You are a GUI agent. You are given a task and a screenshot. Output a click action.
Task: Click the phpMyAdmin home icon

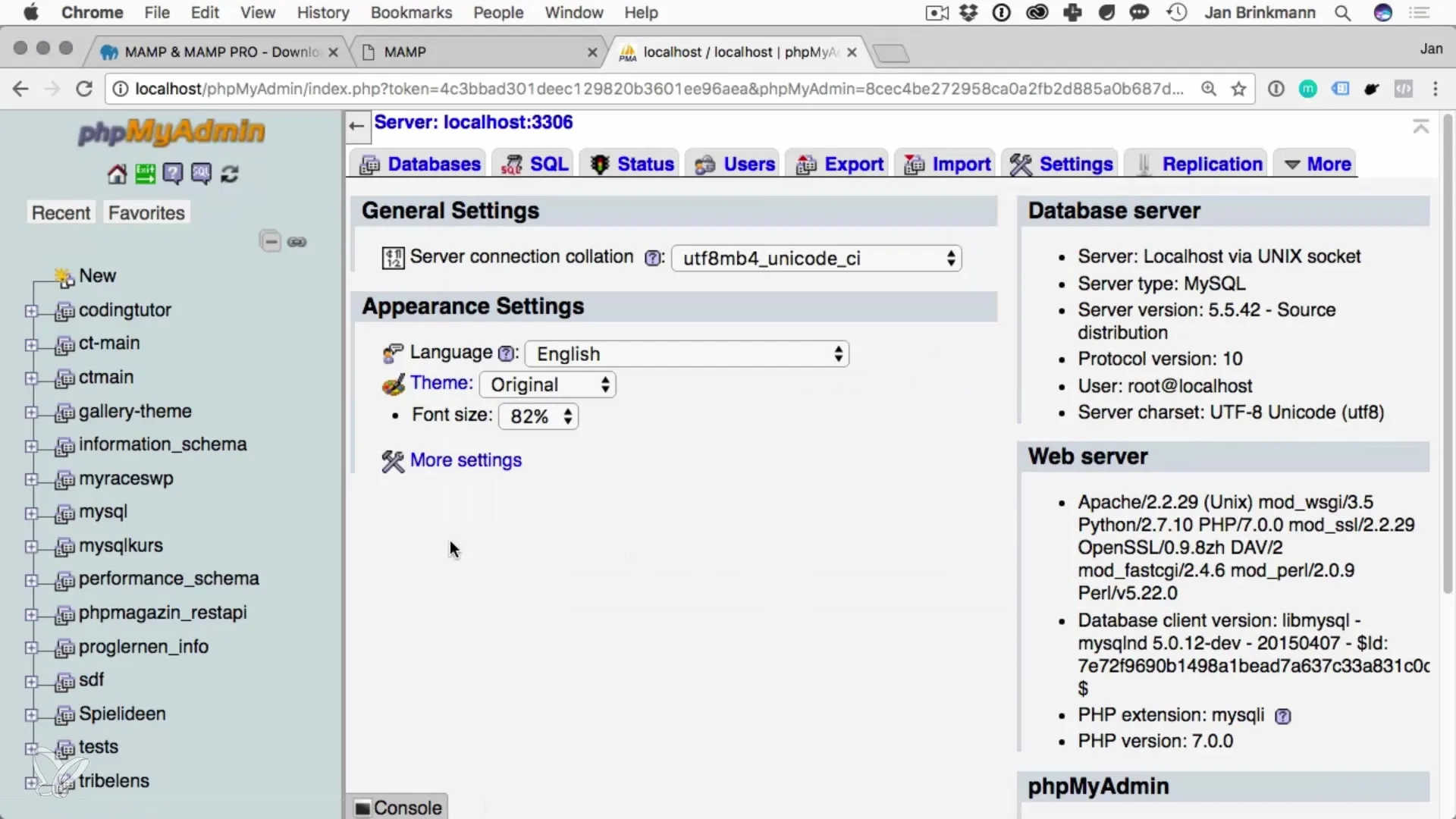tap(117, 174)
